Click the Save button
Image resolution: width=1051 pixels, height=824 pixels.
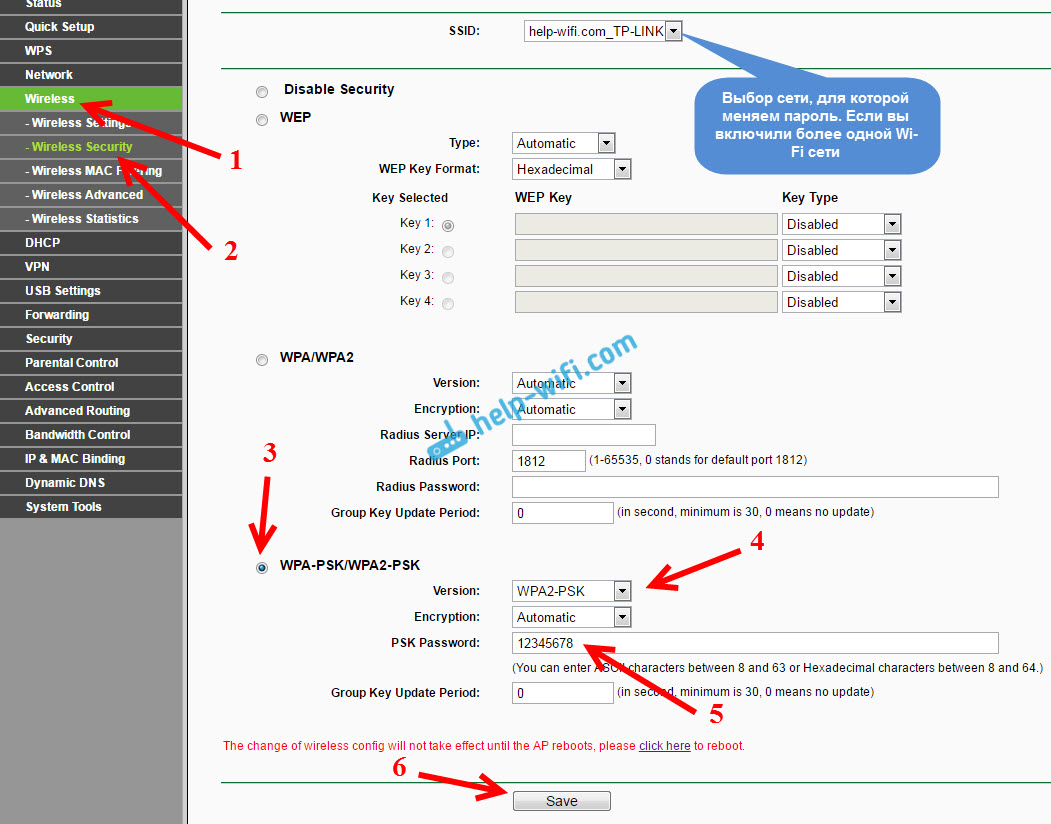(x=561, y=801)
